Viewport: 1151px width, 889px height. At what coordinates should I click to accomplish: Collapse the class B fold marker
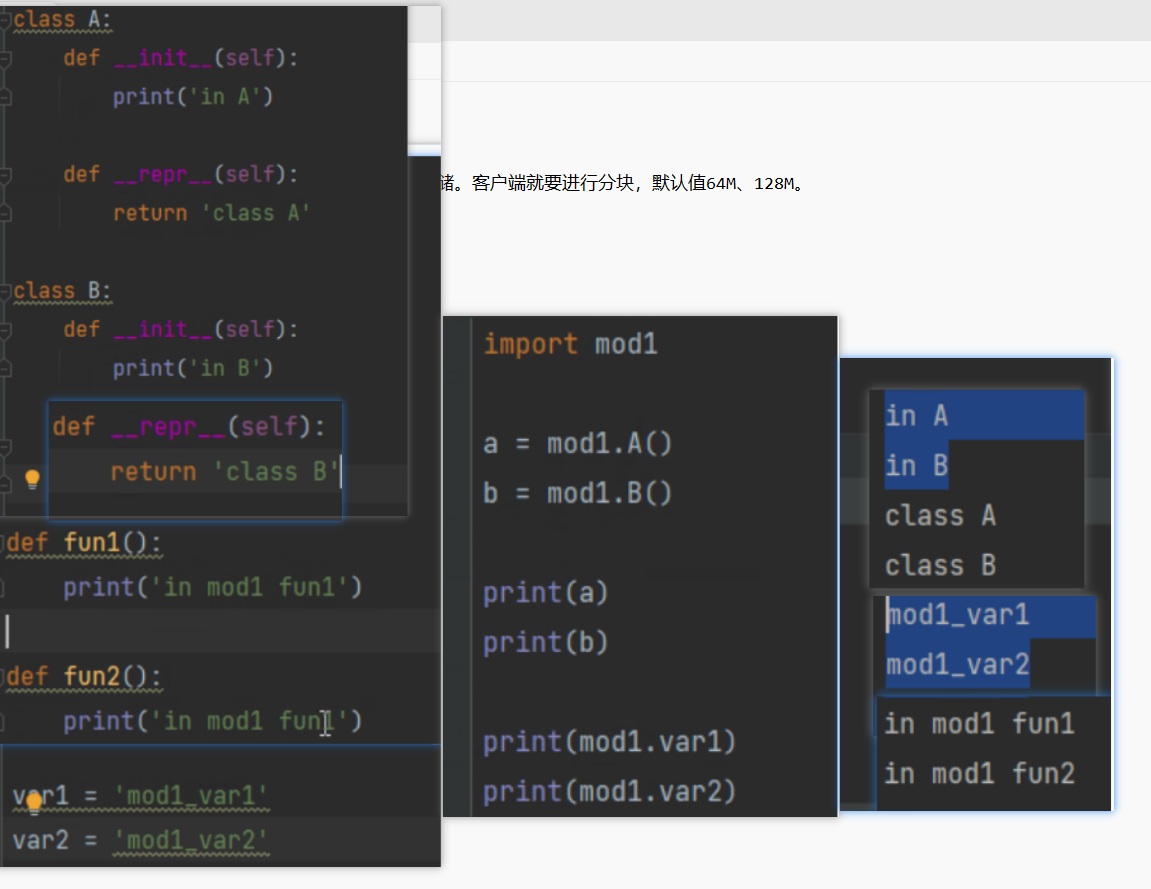(5, 292)
